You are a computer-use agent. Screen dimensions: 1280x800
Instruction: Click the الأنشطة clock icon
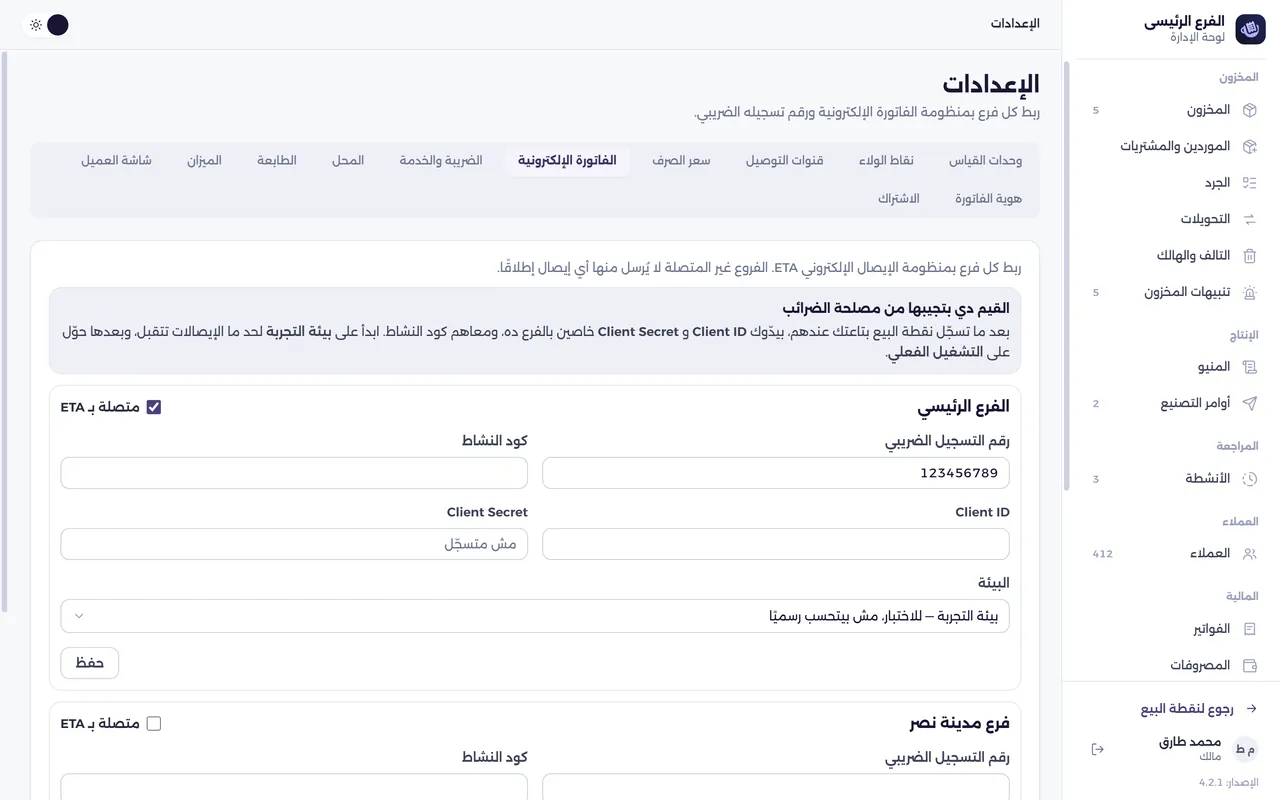tap(1249, 479)
